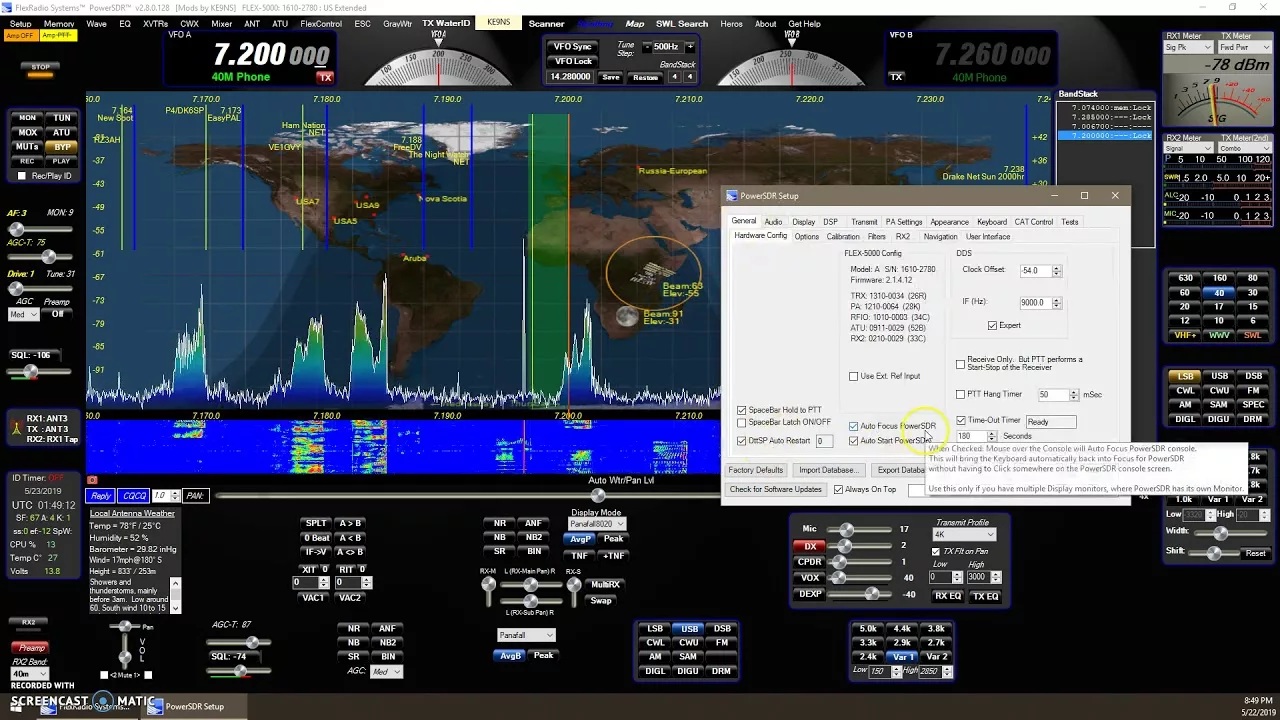Viewport: 1280px width, 720px height.
Task: Open the Transmit Profile 4K dropdown
Action: tap(964, 534)
